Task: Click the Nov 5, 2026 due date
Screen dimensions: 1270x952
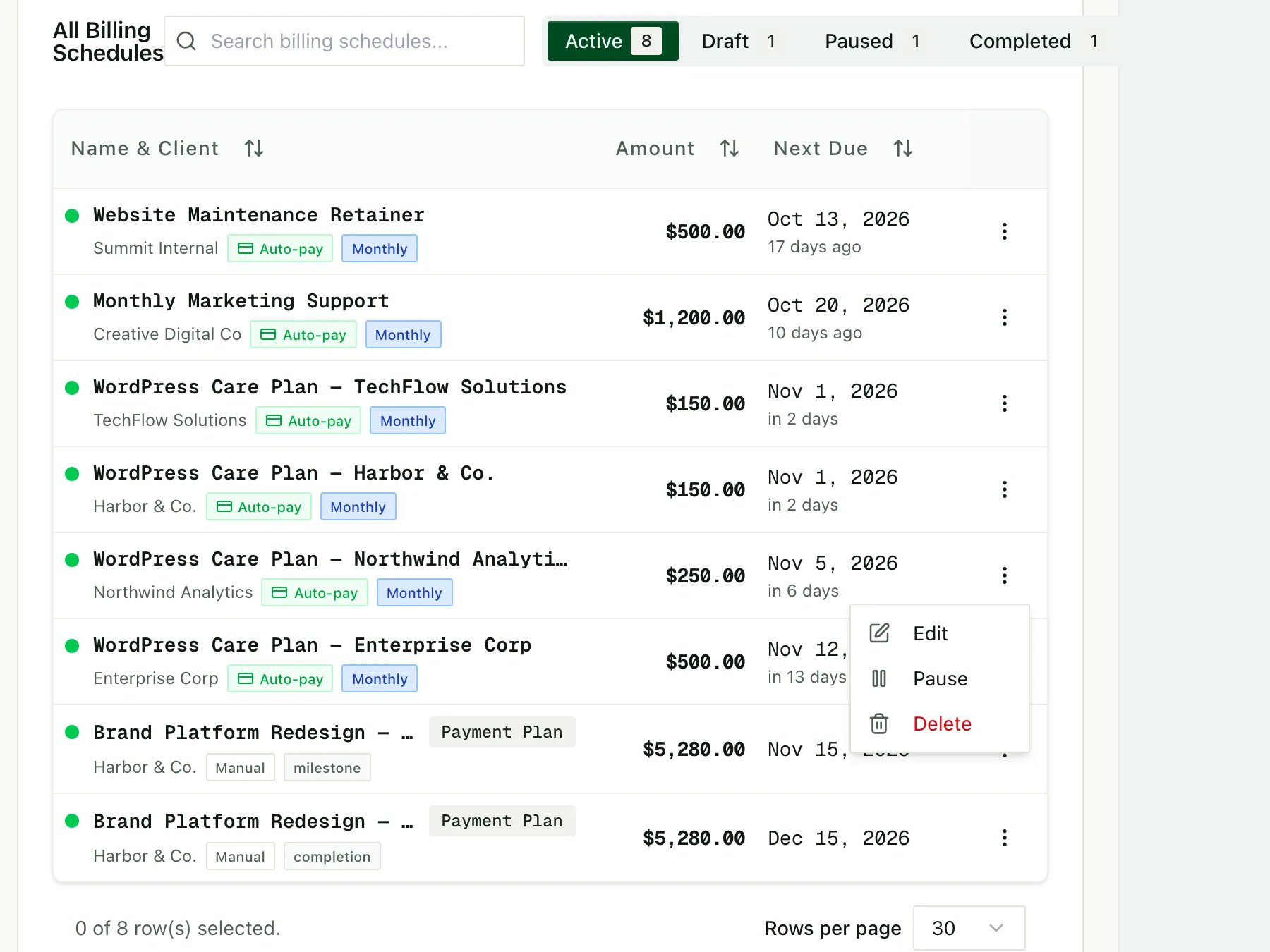Action: 833,563
